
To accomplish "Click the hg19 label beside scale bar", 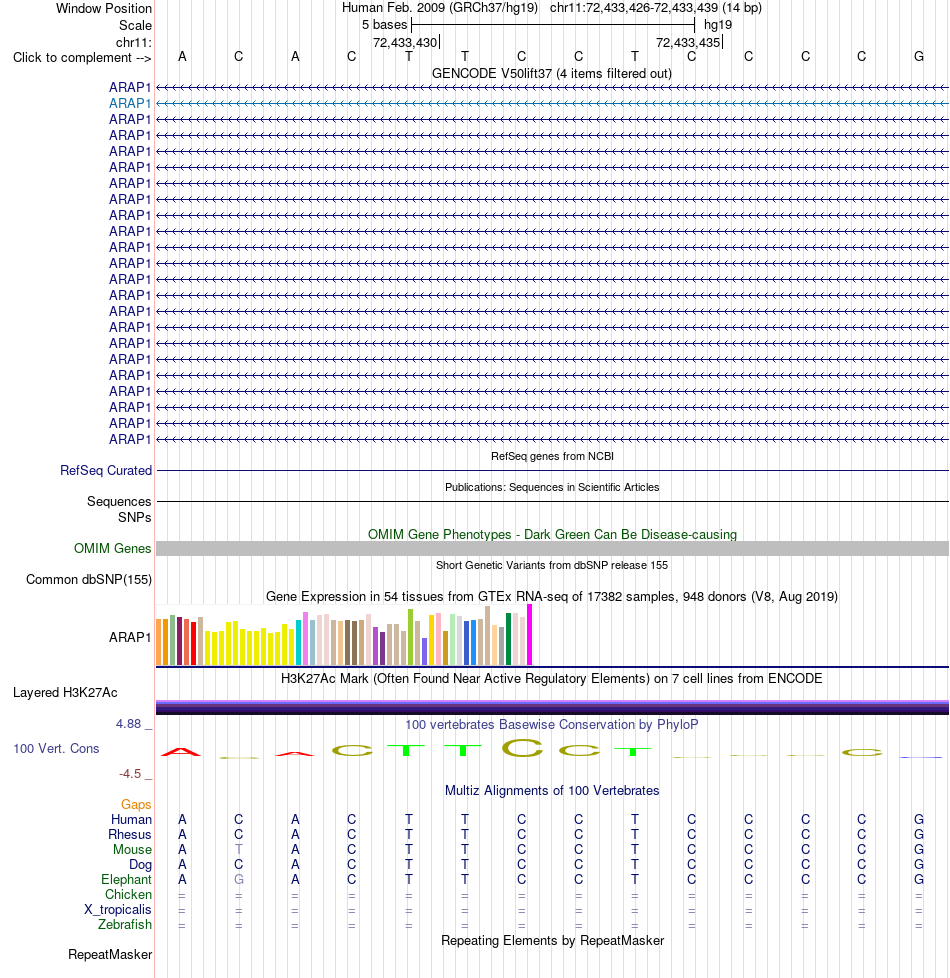I will click(718, 25).
